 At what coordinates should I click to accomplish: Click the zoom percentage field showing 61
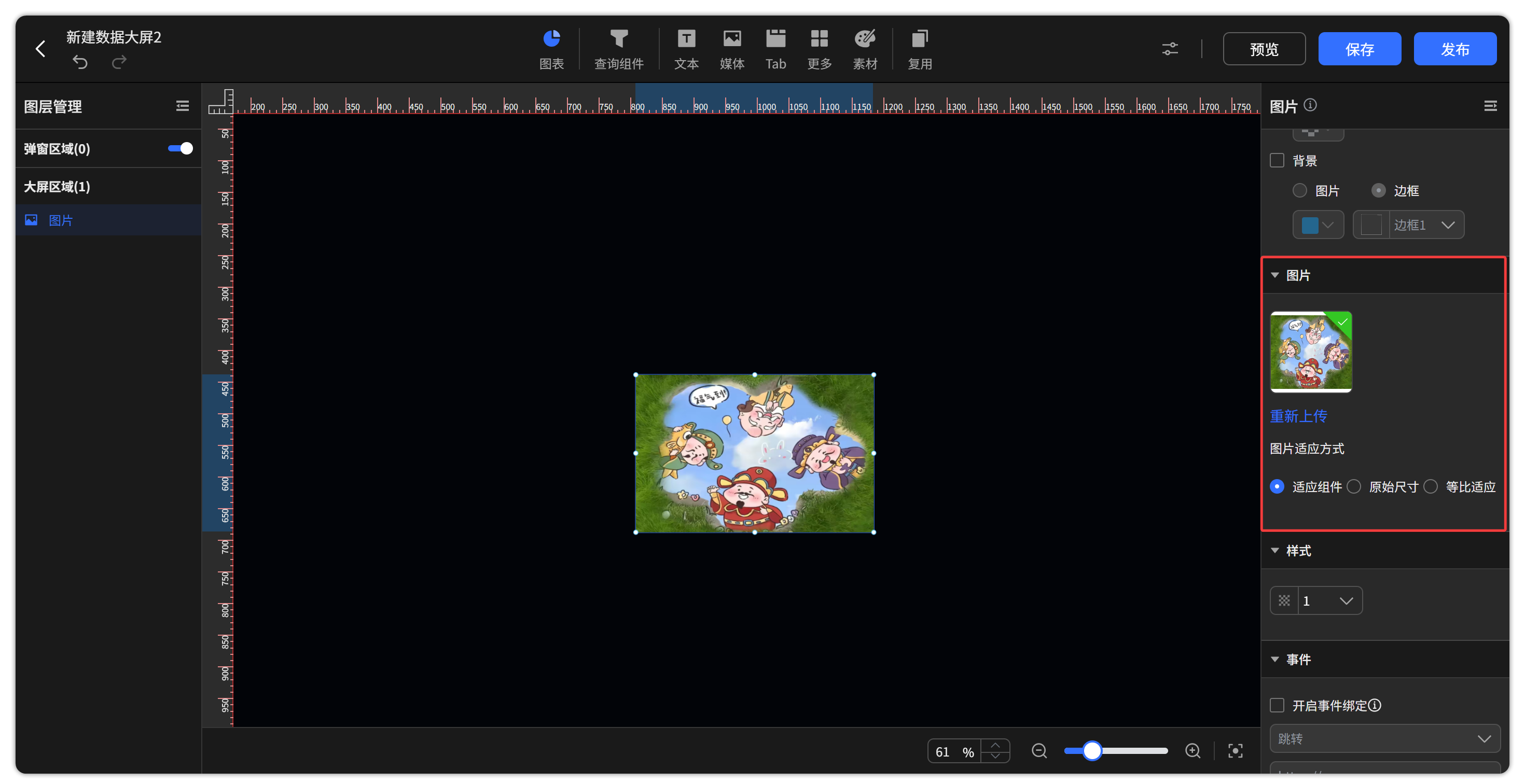pos(954,751)
